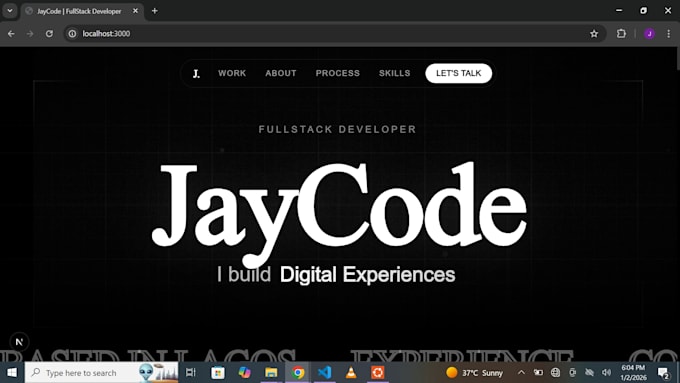The image size is (680, 383).
Task: Open the 37°C Sunny weather widget
Action: (x=474, y=373)
